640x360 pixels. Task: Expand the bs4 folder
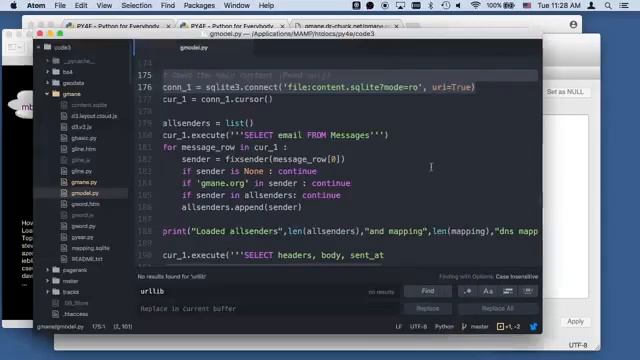point(47,72)
